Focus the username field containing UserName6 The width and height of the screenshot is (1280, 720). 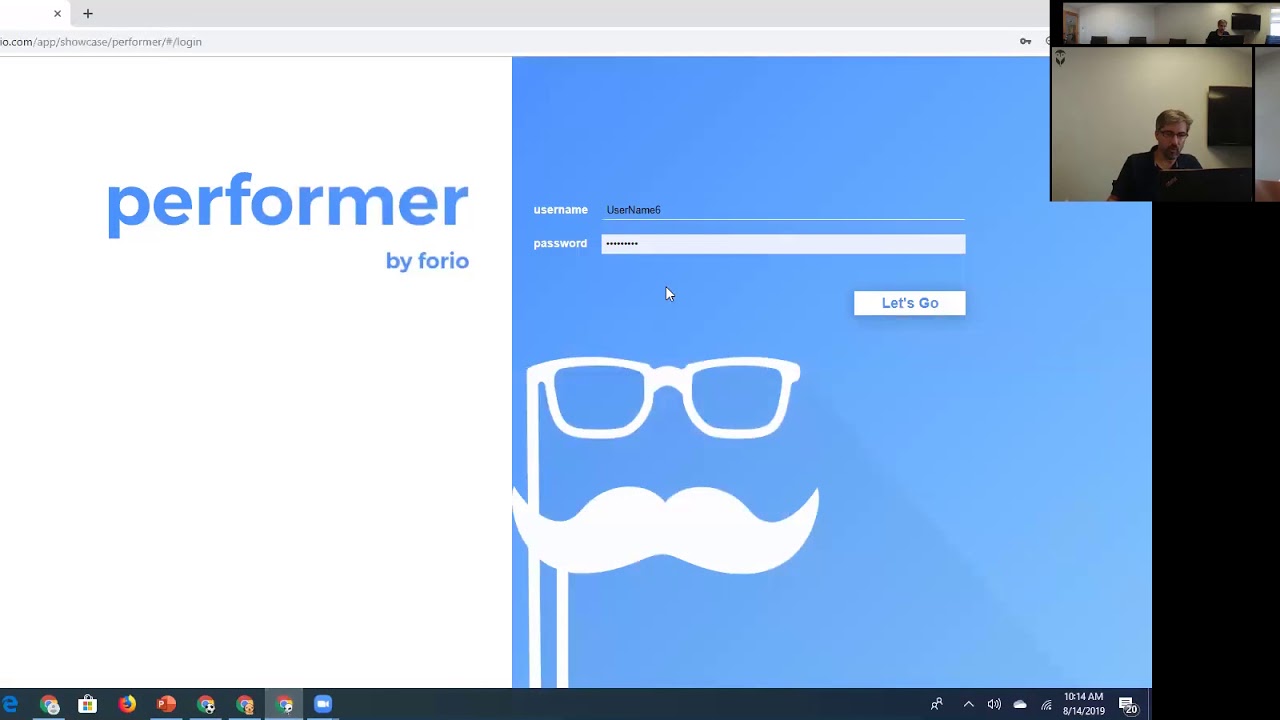coord(783,210)
